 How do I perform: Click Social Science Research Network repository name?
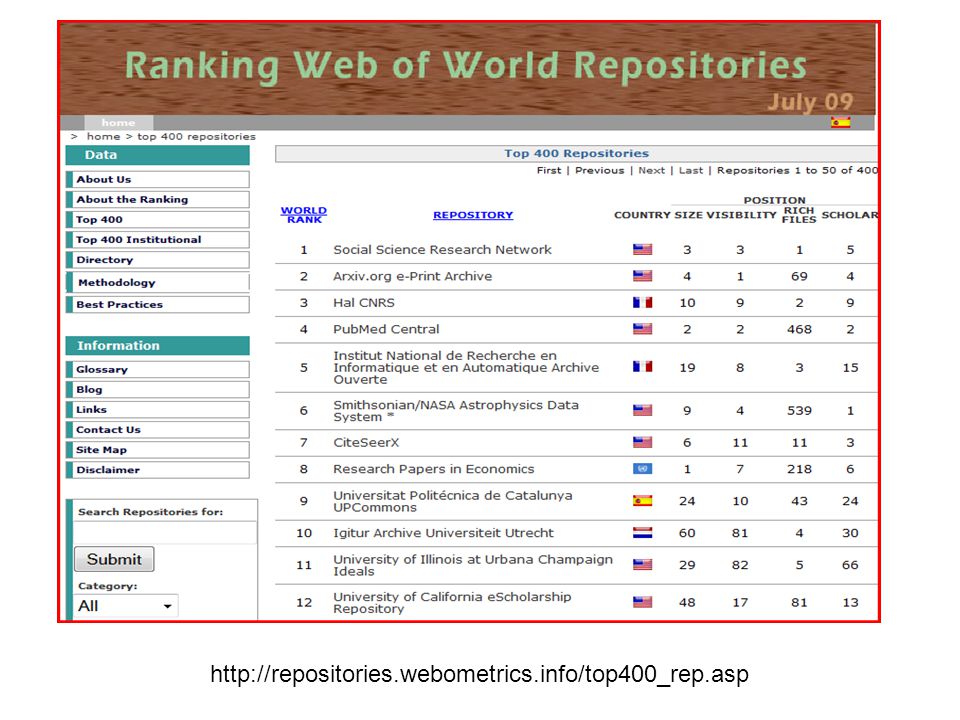pyautogui.click(x=442, y=250)
